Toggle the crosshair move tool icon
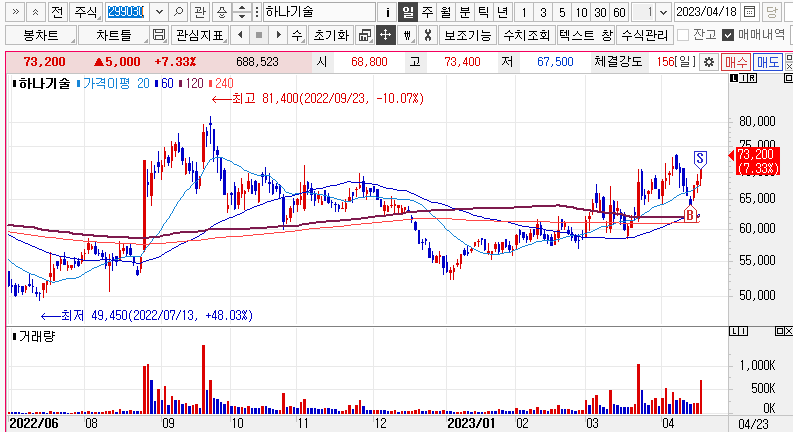 pos(385,35)
